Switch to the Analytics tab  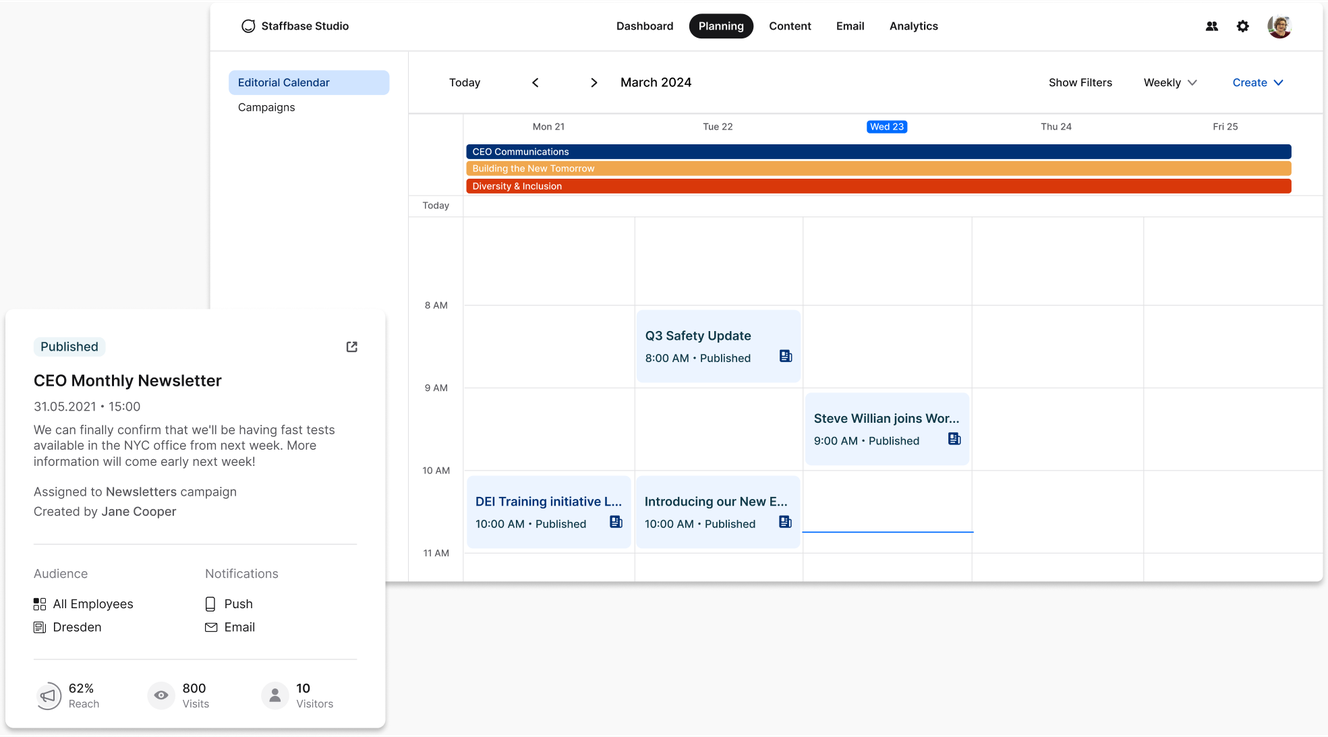pyautogui.click(x=913, y=26)
